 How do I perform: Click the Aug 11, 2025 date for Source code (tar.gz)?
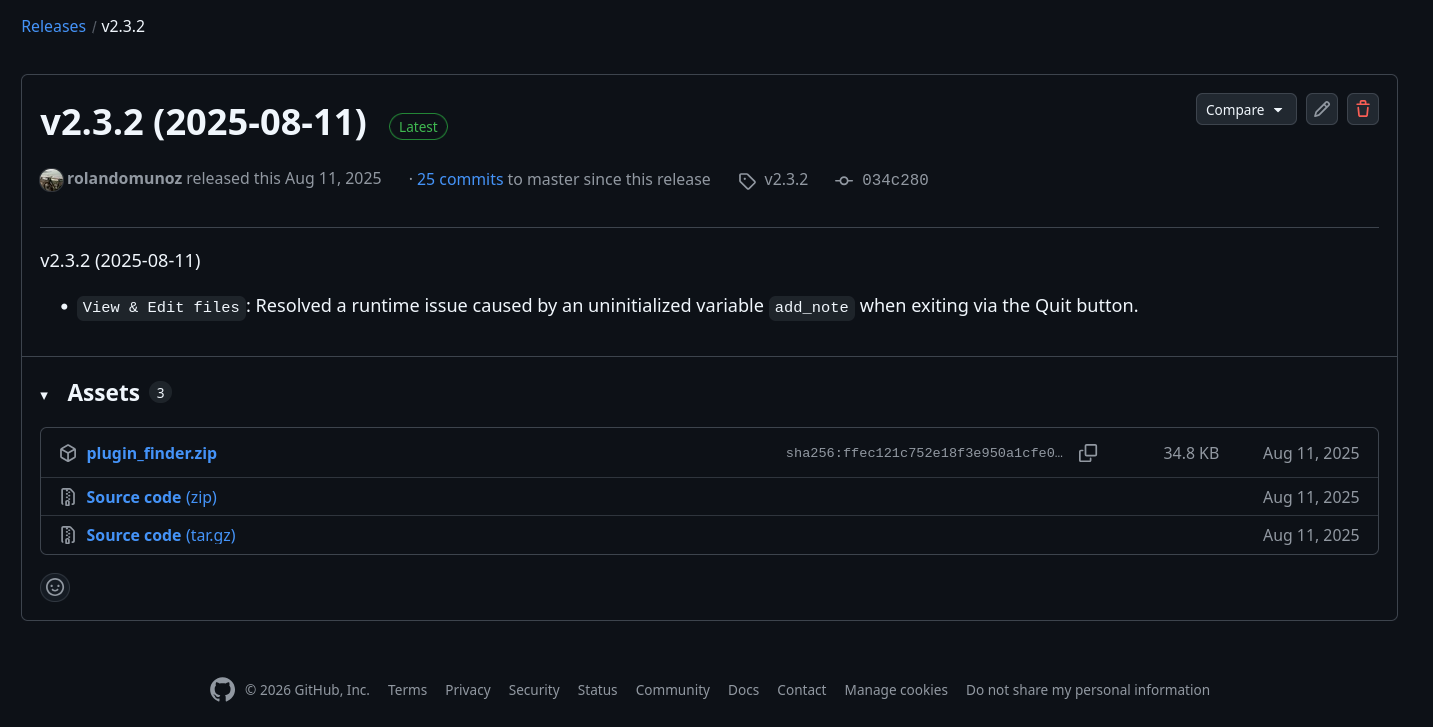click(1311, 535)
